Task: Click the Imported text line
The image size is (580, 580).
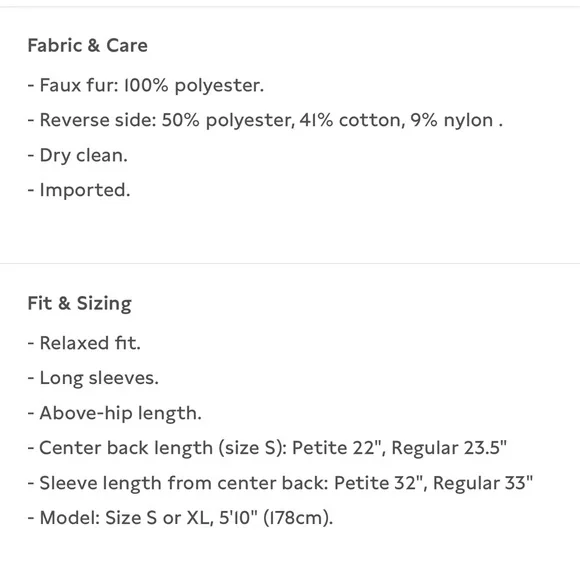Action: (x=79, y=190)
